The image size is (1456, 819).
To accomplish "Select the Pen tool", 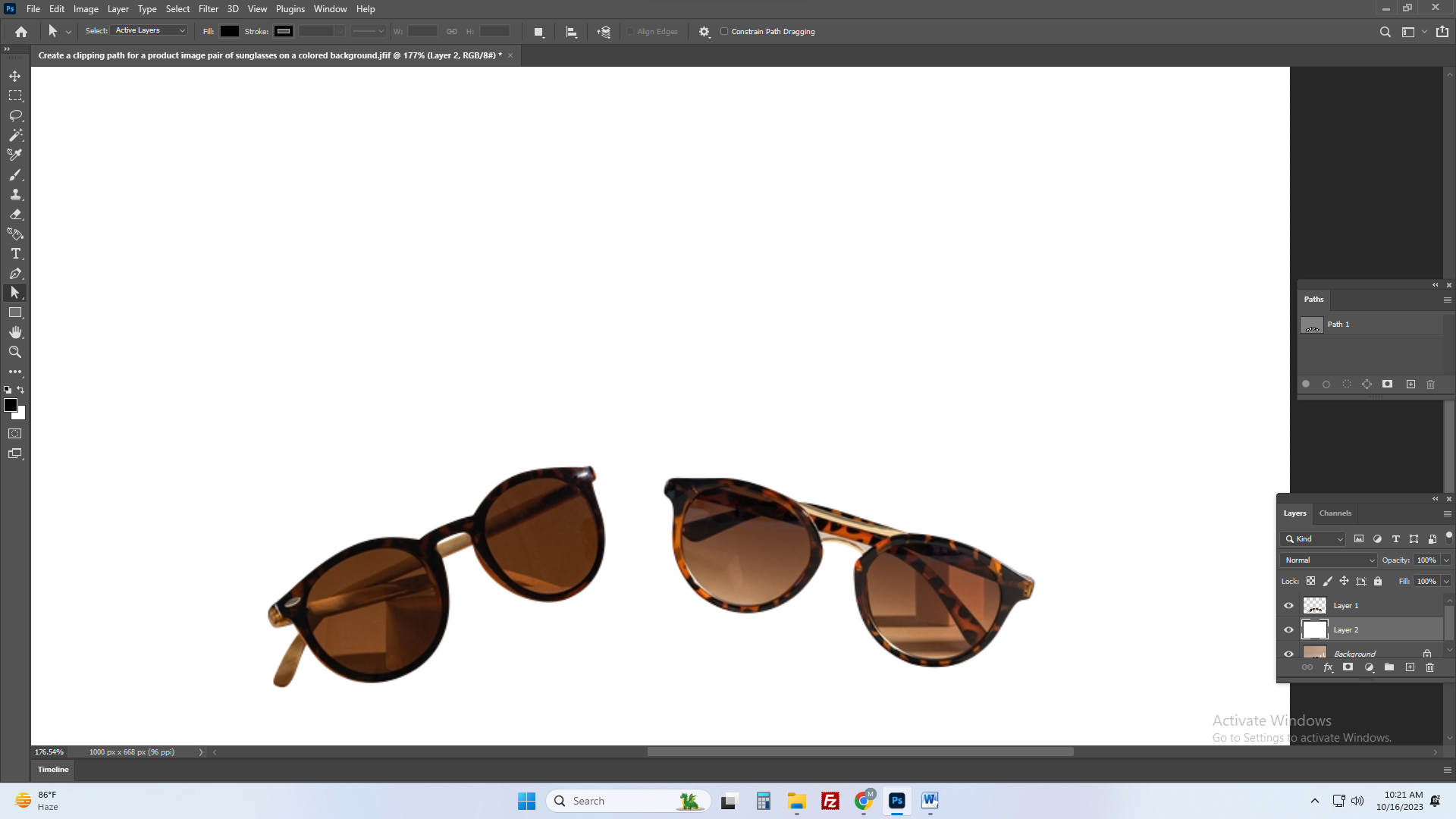I will click(15, 273).
